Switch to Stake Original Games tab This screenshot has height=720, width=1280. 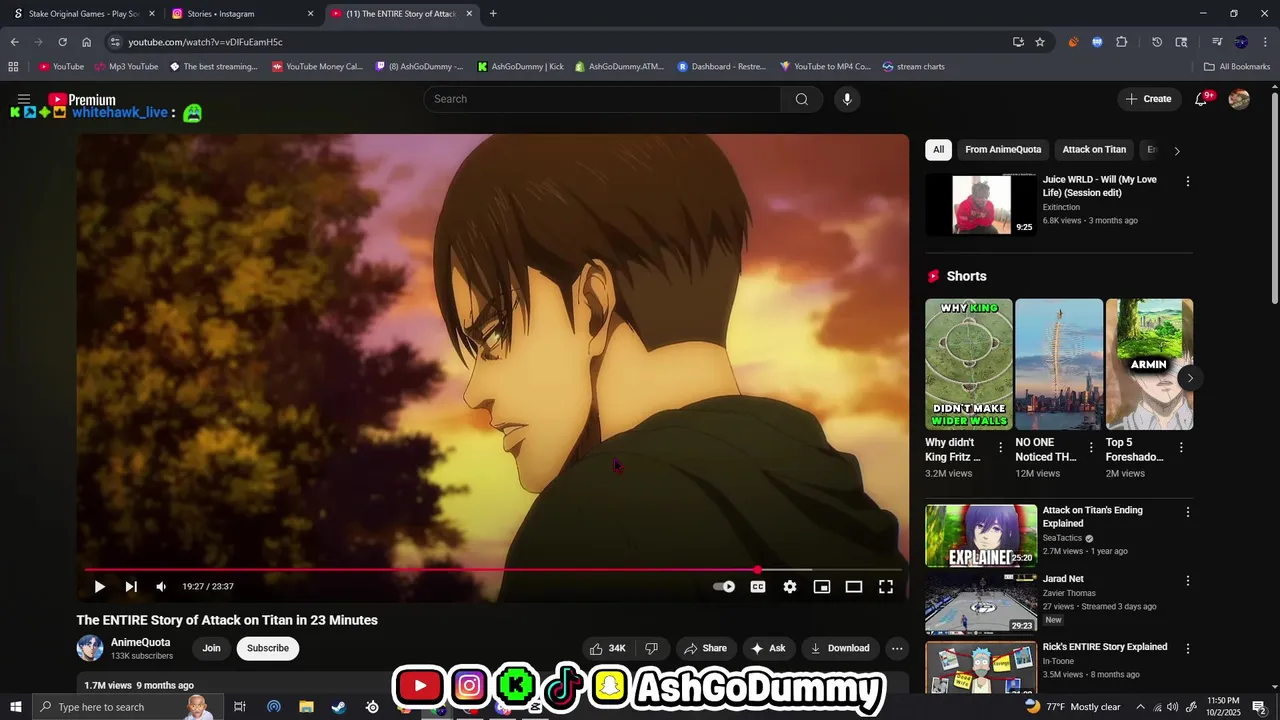point(84,14)
